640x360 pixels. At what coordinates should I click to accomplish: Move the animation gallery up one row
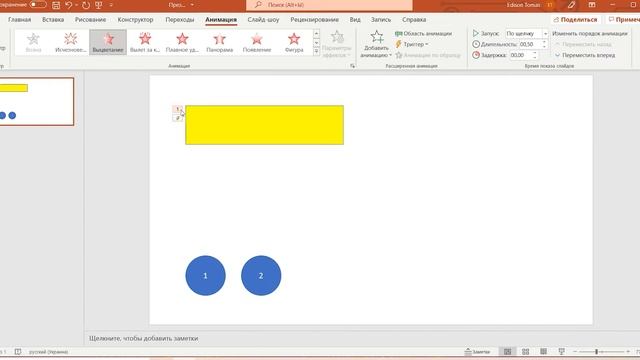[316, 34]
